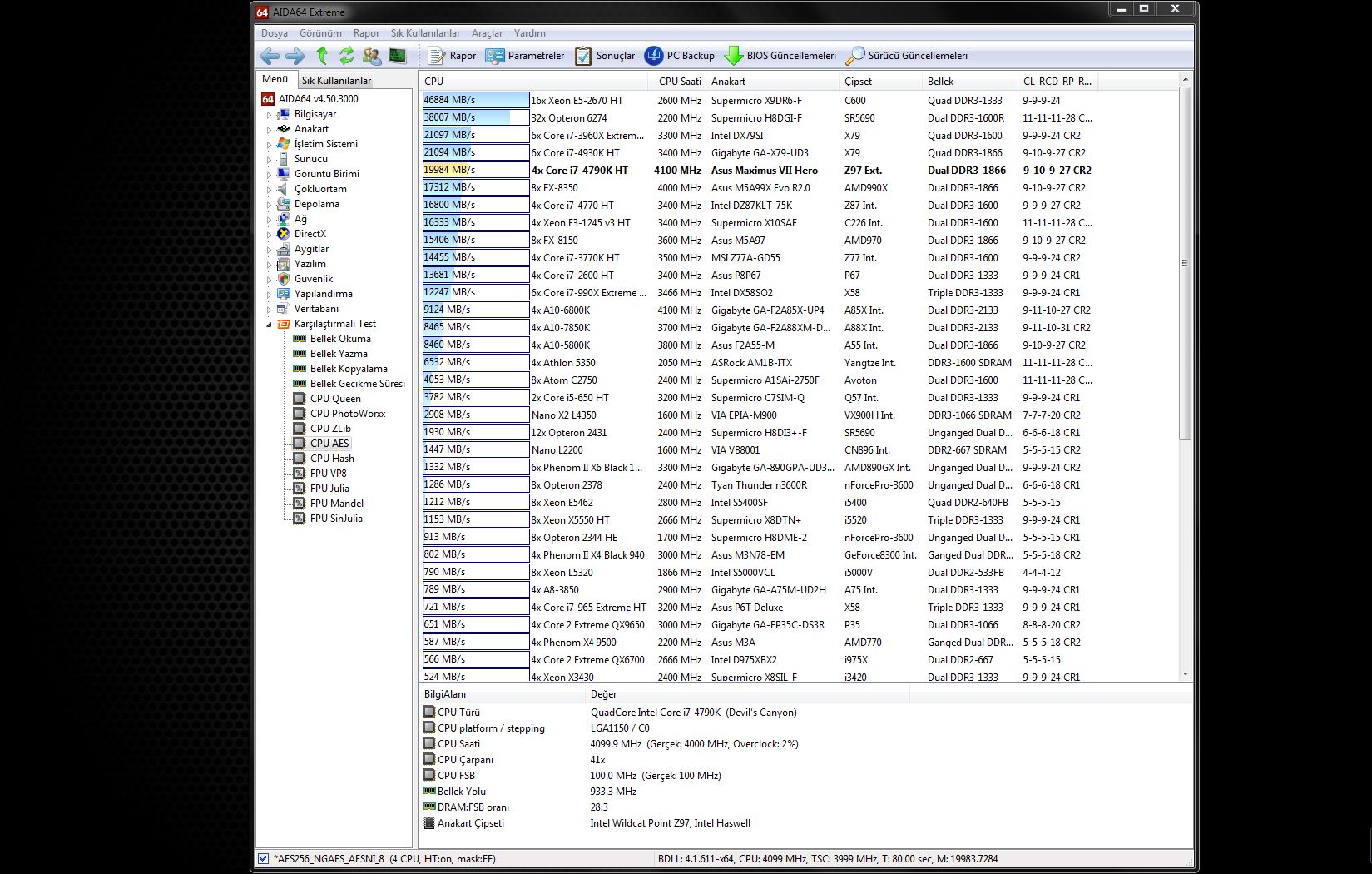
Task: Expand the Yazılım tree node
Action: [269, 265]
